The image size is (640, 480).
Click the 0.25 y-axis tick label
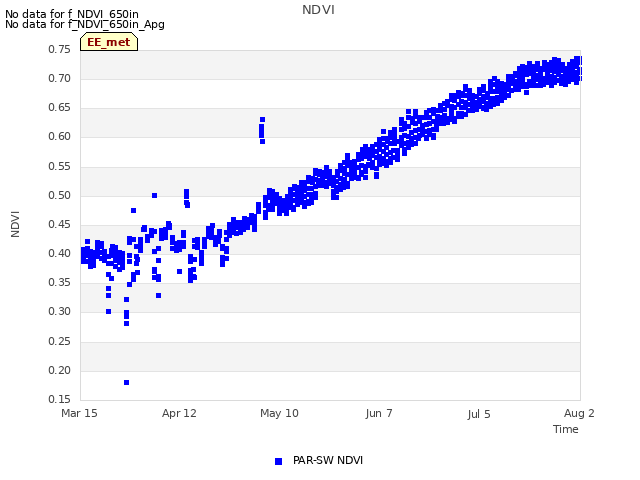pyautogui.click(x=59, y=341)
